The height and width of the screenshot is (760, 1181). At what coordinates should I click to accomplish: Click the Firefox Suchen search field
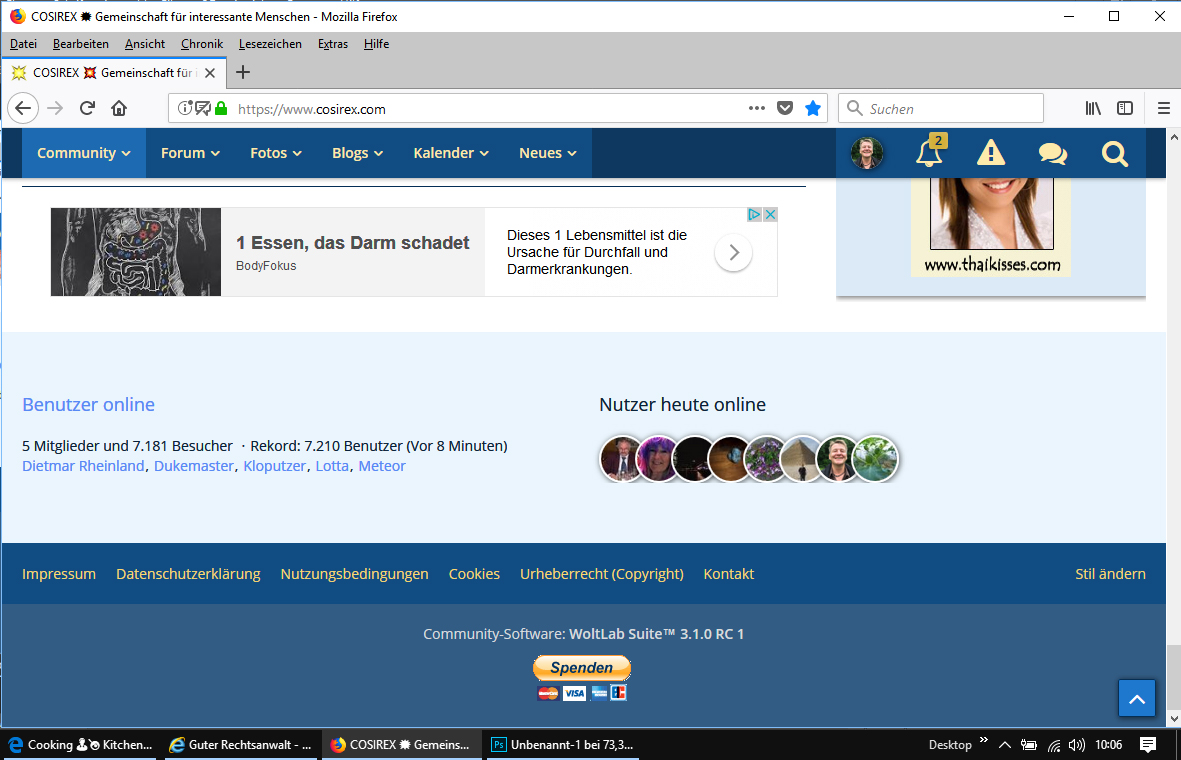coord(950,109)
